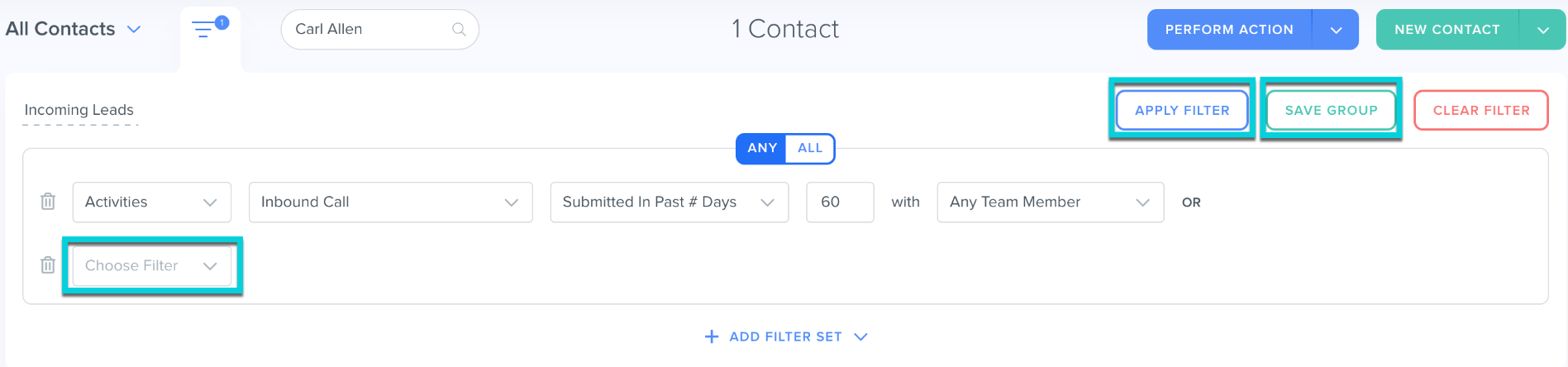Image resolution: width=1568 pixels, height=367 pixels.
Task: Expand the All Contacts group dropdown
Action: (x=133, y=30)
